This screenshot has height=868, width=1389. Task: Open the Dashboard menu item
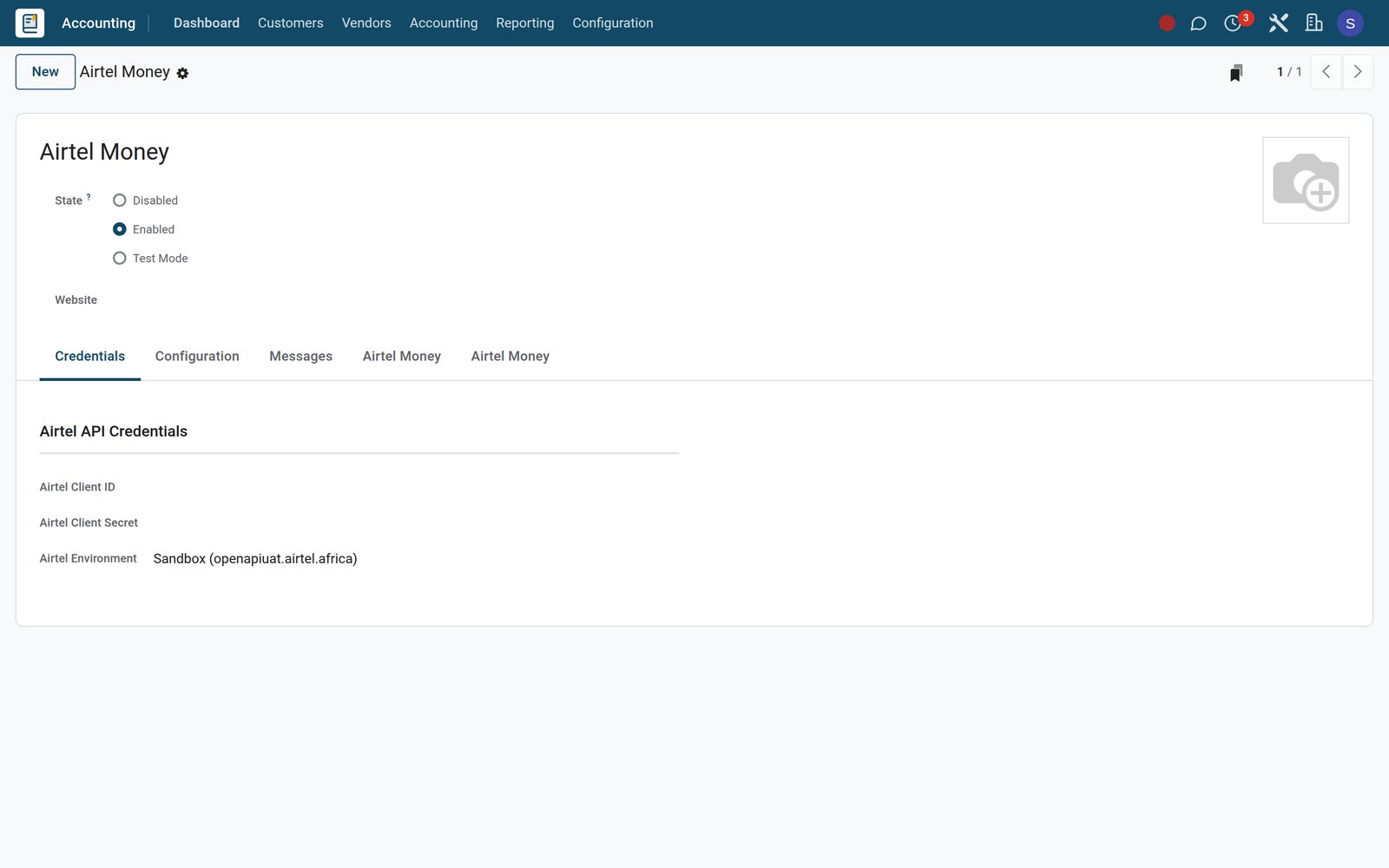[207, 23]
